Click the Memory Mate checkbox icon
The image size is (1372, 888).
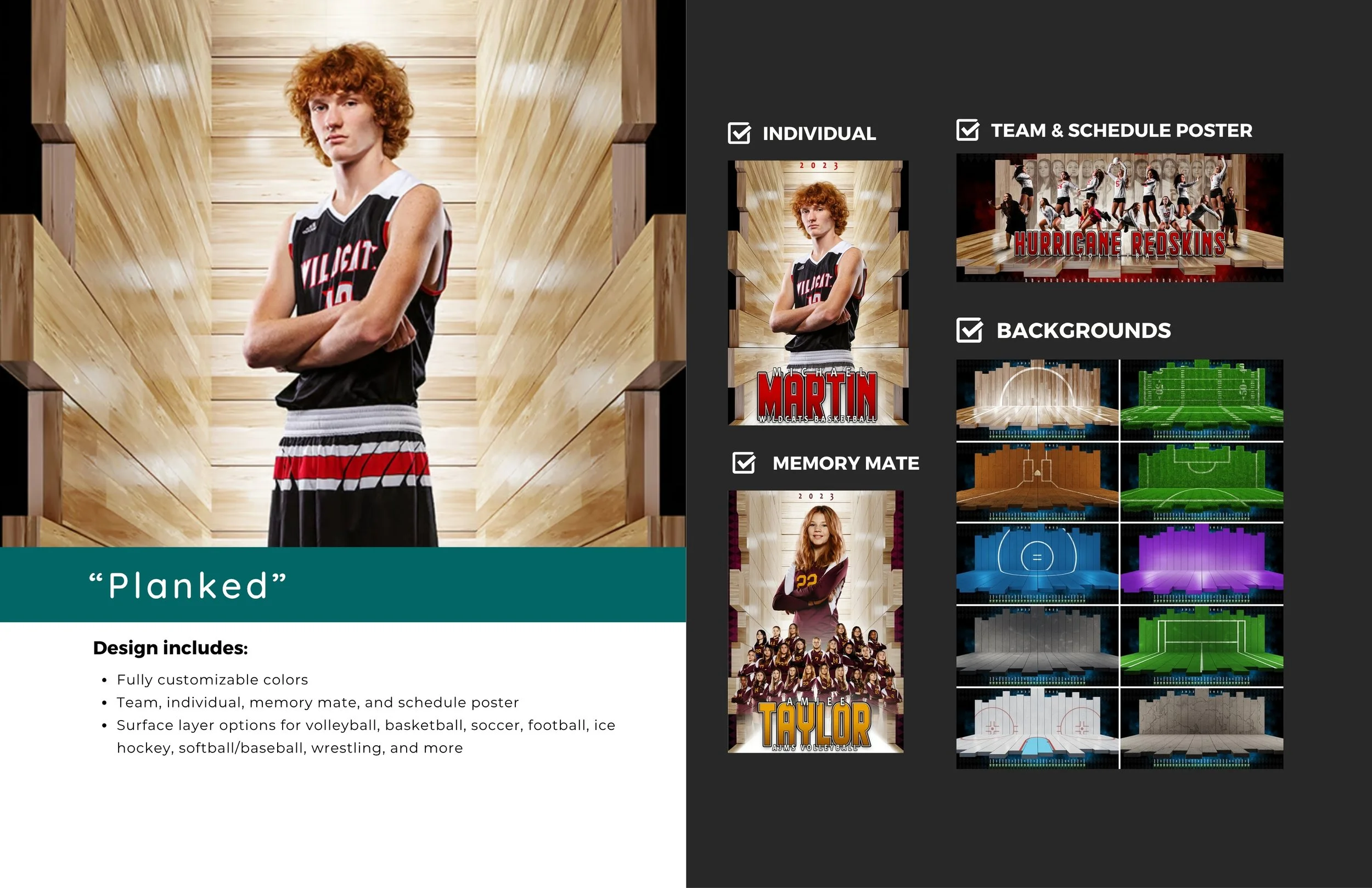click(744, 463)
